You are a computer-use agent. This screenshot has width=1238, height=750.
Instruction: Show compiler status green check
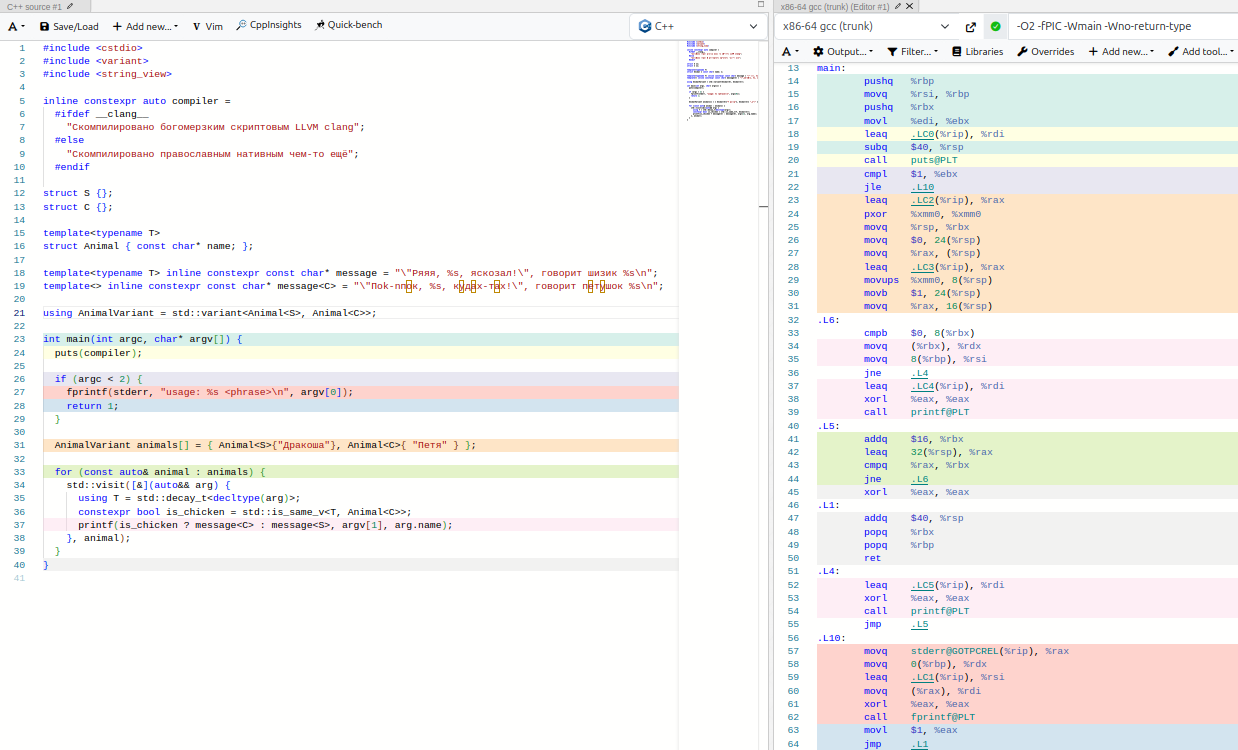tap(995, 27)
